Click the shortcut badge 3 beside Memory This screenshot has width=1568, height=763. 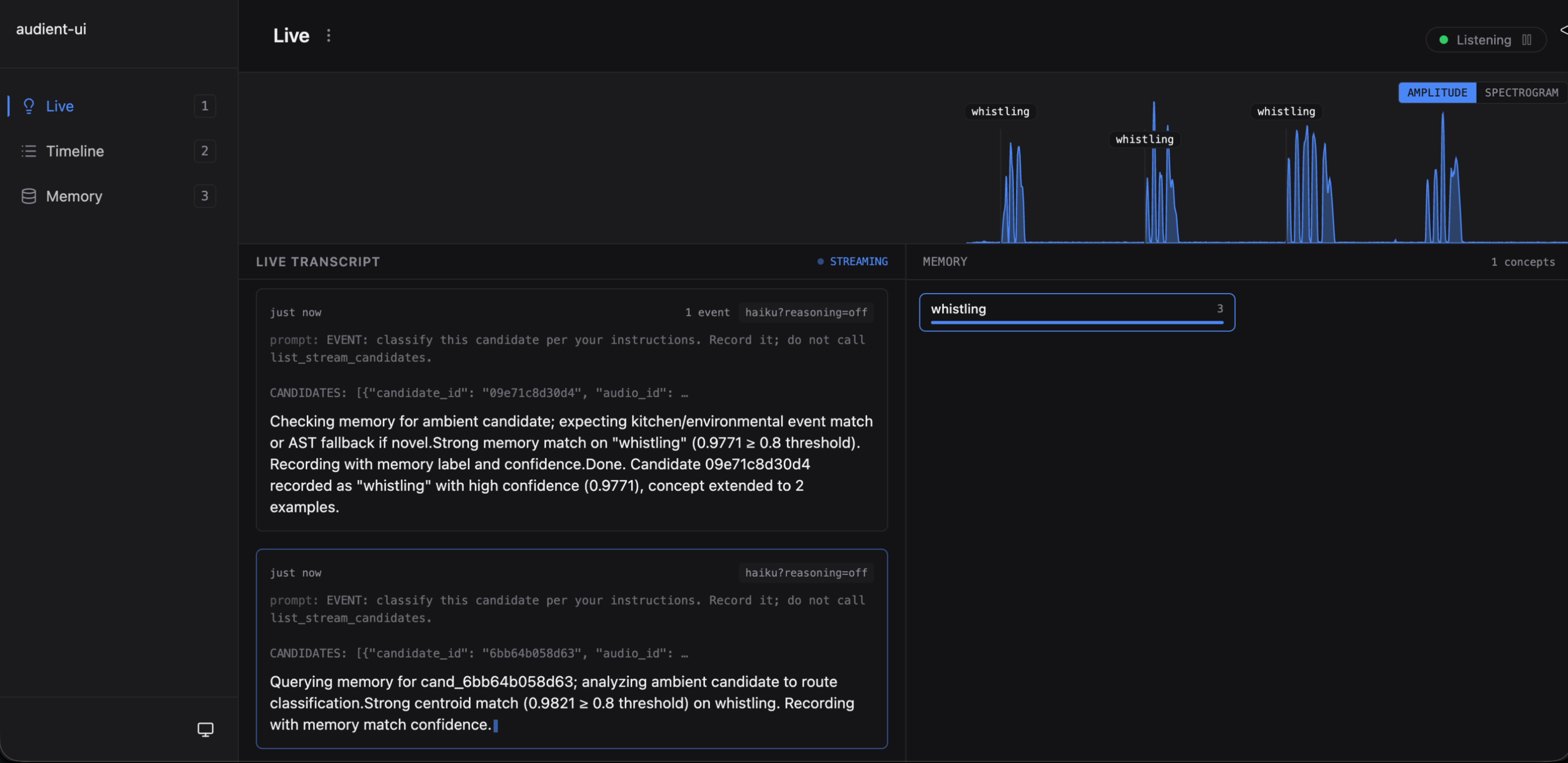205,196
